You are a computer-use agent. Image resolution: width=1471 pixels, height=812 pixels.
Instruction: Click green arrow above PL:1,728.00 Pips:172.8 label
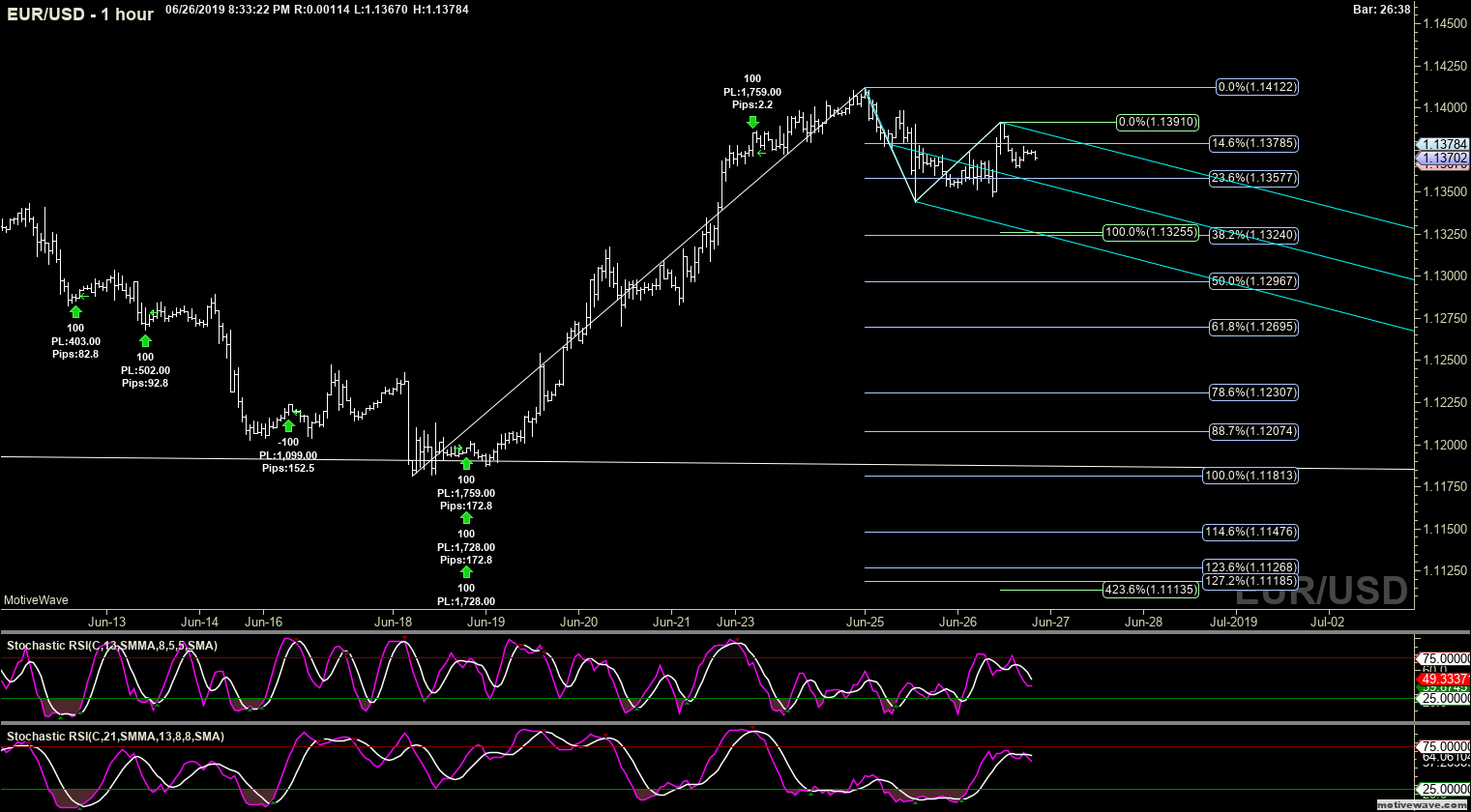[466, 518]
